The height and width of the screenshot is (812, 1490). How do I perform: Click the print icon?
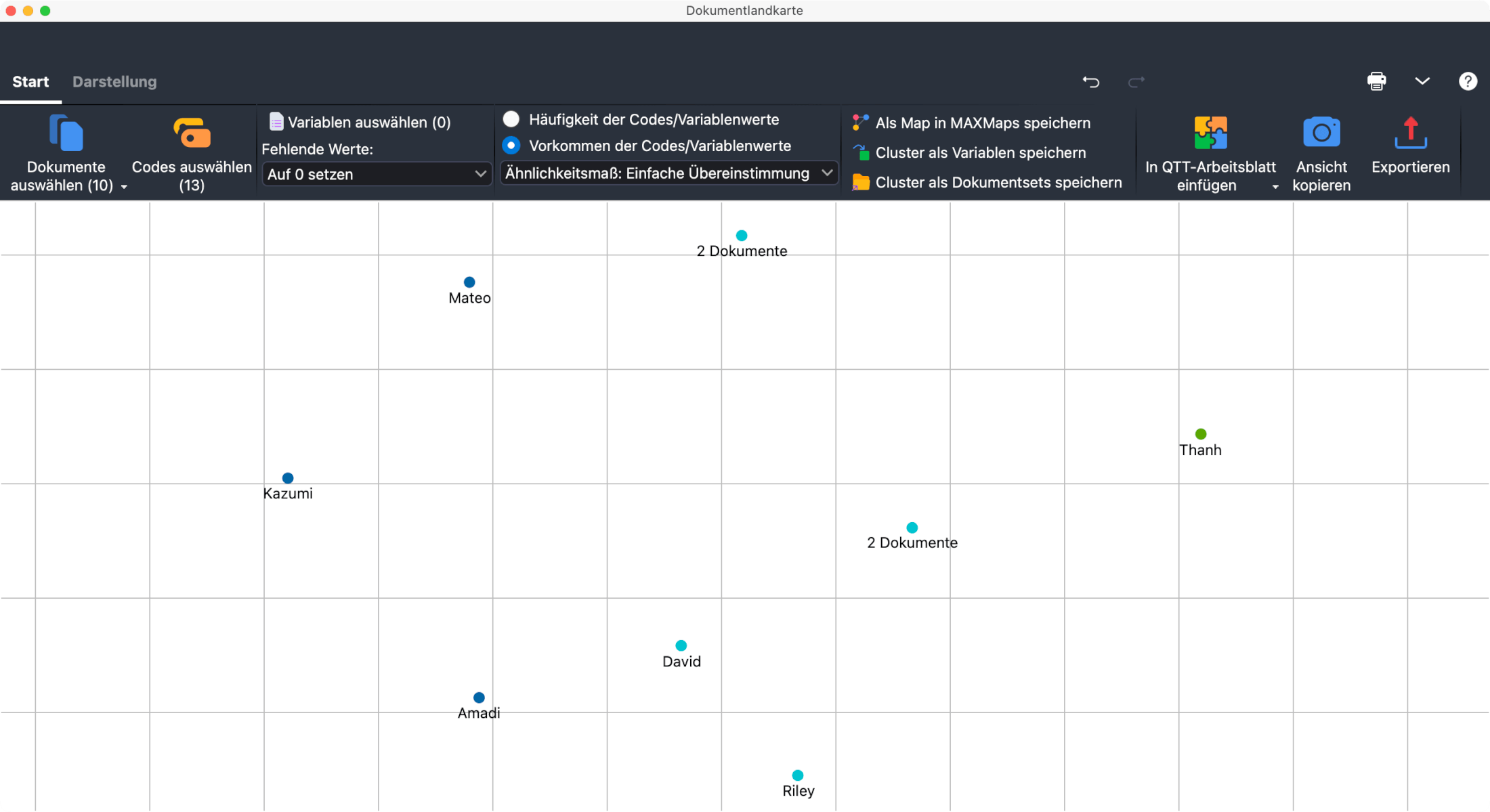click(x=1376, y=81)
